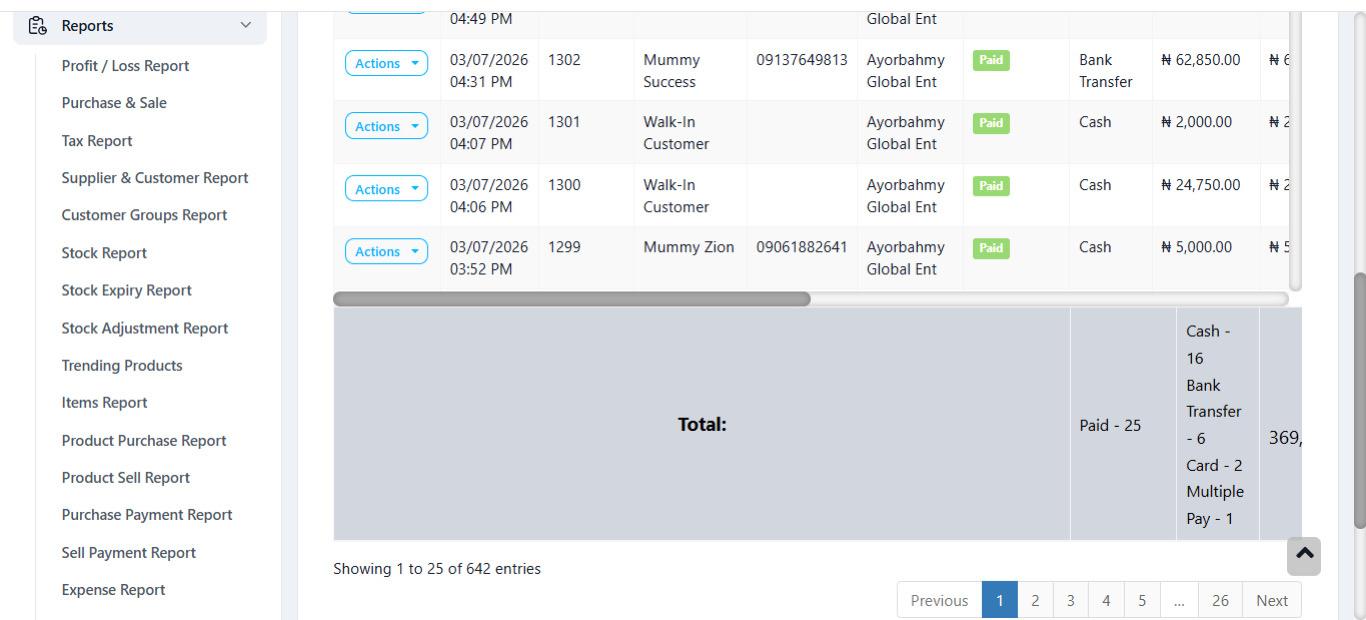Click the page vertical scrollbar thumb

[x=1359, y=400]
